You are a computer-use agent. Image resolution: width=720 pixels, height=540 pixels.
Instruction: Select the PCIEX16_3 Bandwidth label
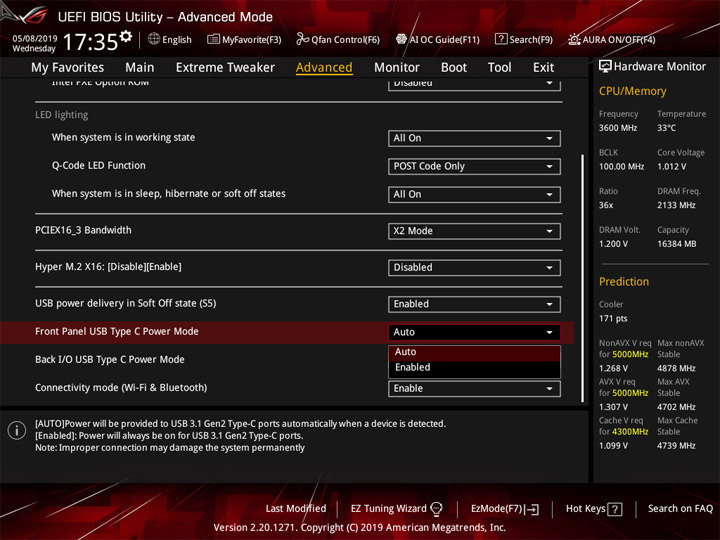pos(83,231)
